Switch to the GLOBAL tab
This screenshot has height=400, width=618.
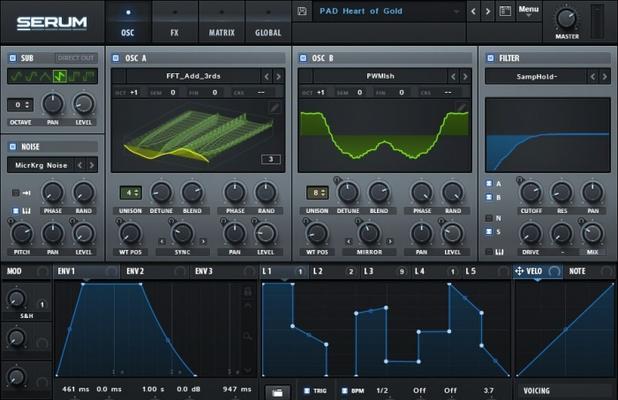[268, 22]
